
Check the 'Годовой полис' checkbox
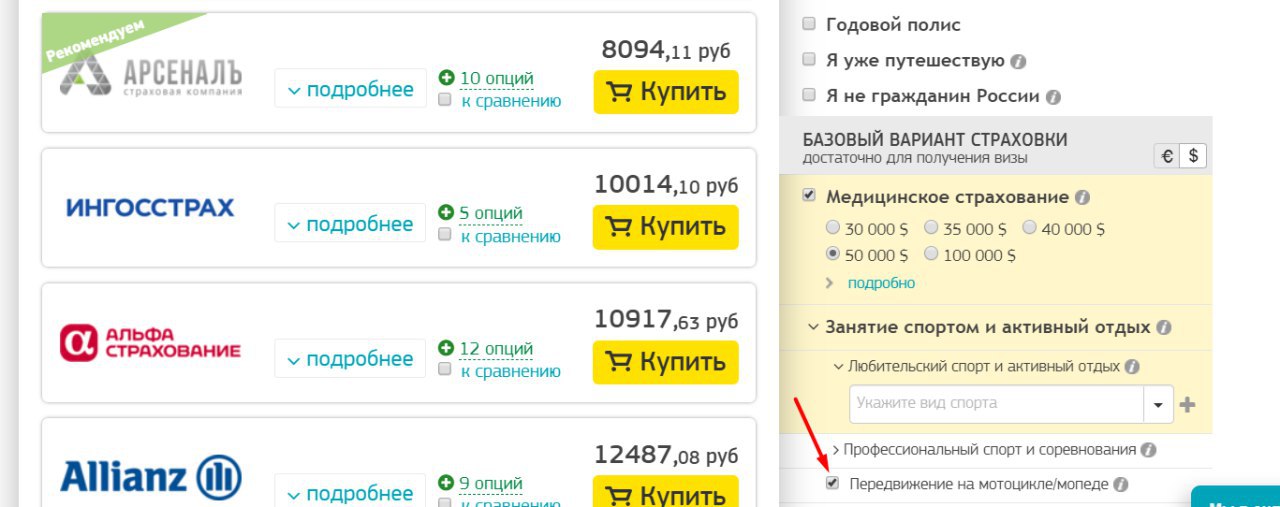[x=809, y=24]
